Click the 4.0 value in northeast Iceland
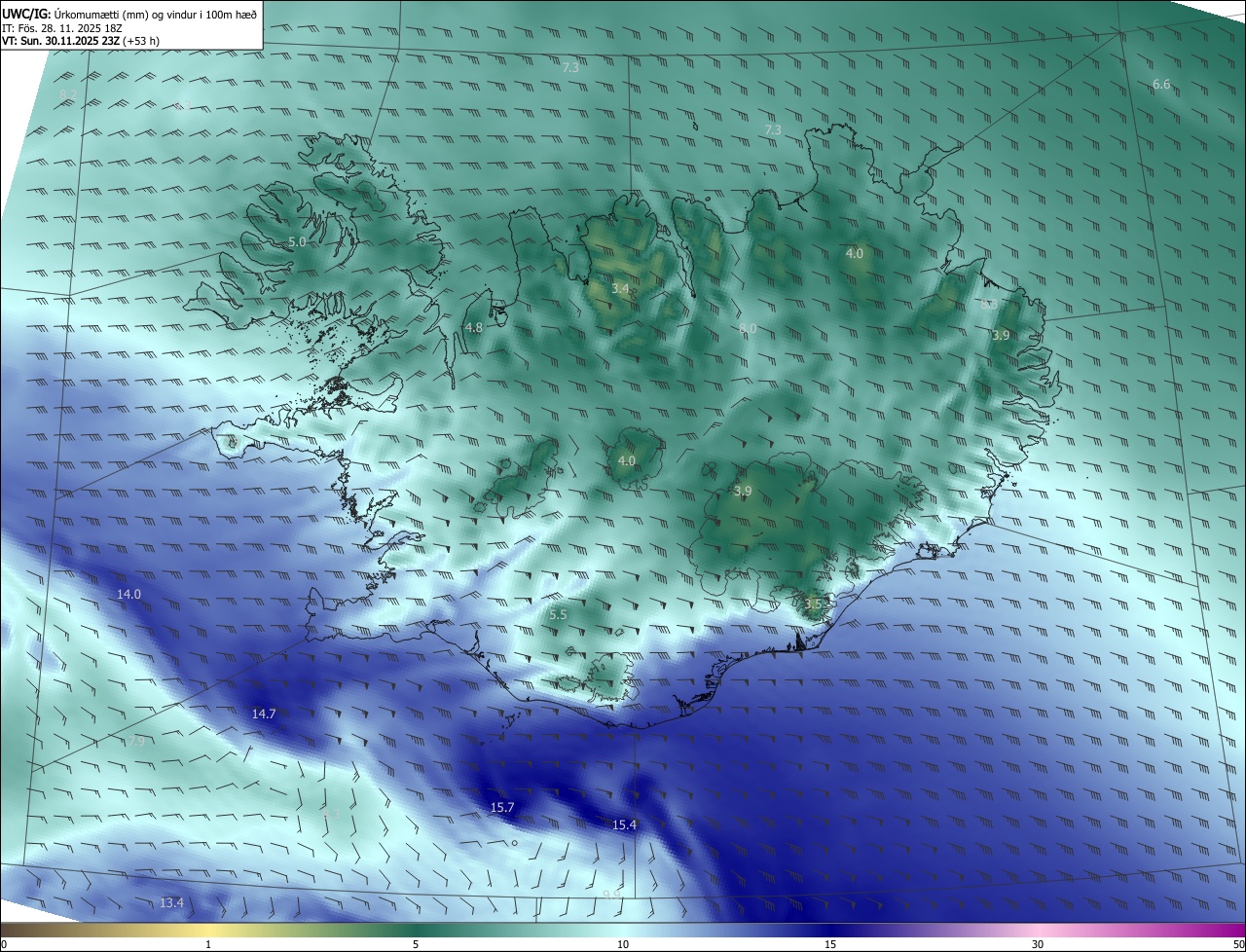This screenshot has height=952, width=1246. 854,254
